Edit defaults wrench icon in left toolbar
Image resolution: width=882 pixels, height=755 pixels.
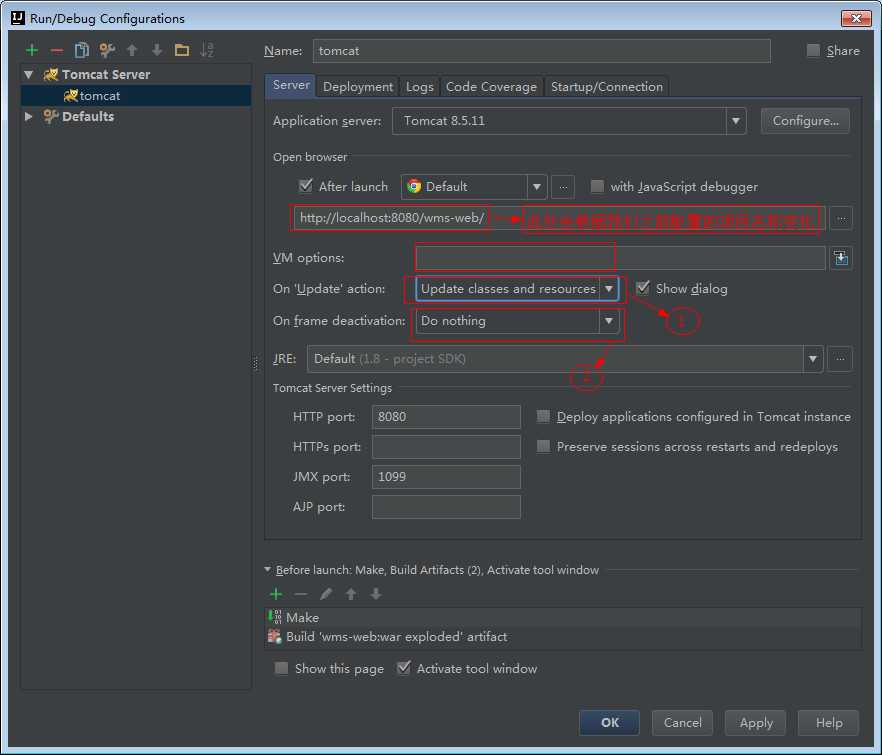coord(107,51)
